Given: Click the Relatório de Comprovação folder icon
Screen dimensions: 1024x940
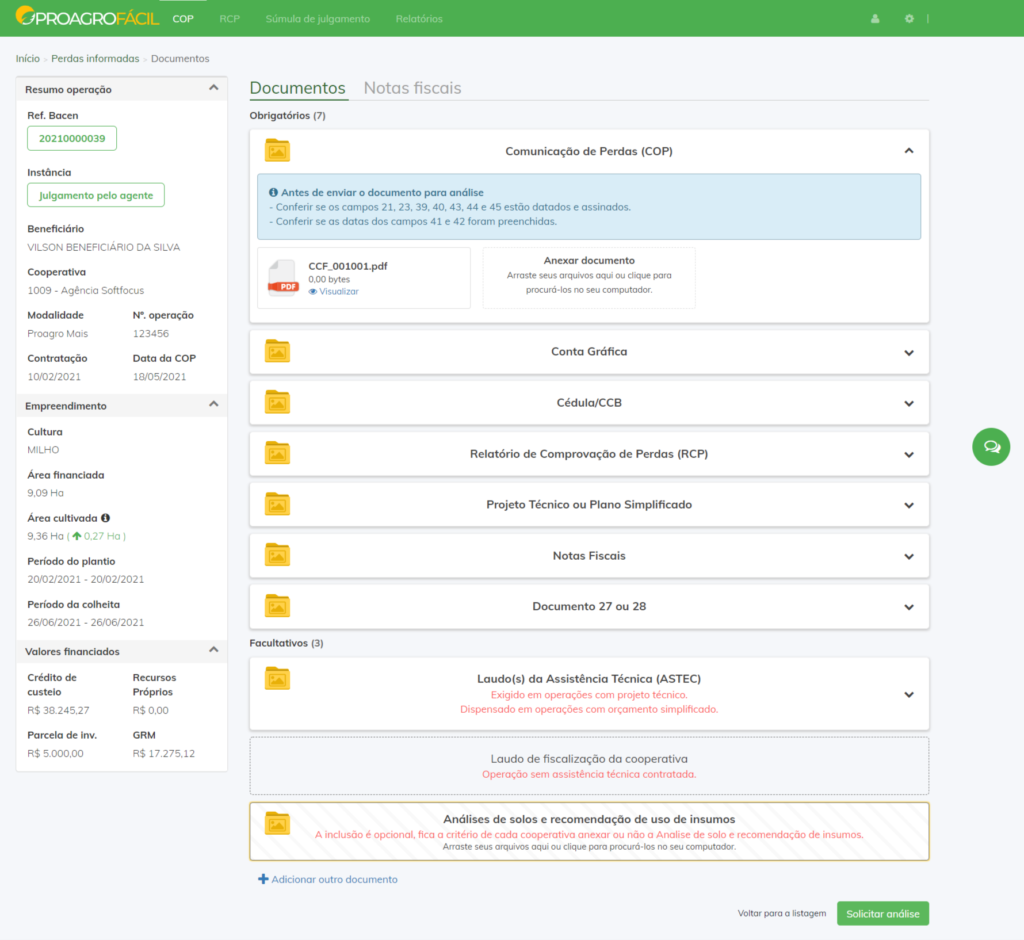Looking at the screenshot, I should pos(278,453).
